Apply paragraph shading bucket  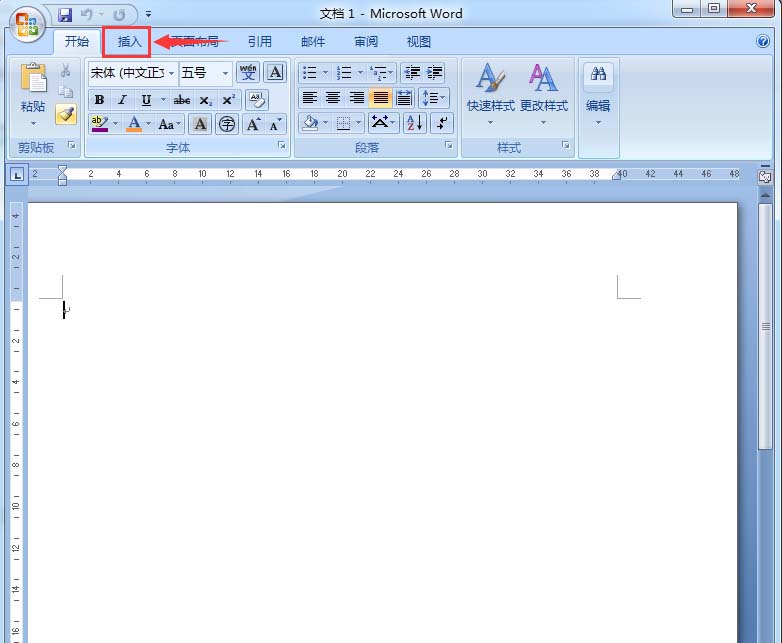point(310,123)
